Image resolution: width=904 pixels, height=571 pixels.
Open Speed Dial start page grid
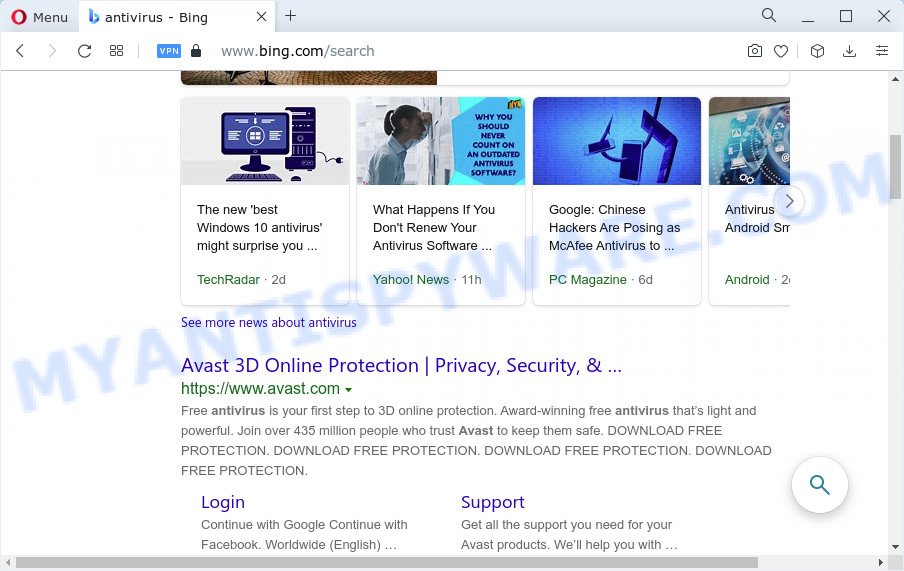[116, 51]
